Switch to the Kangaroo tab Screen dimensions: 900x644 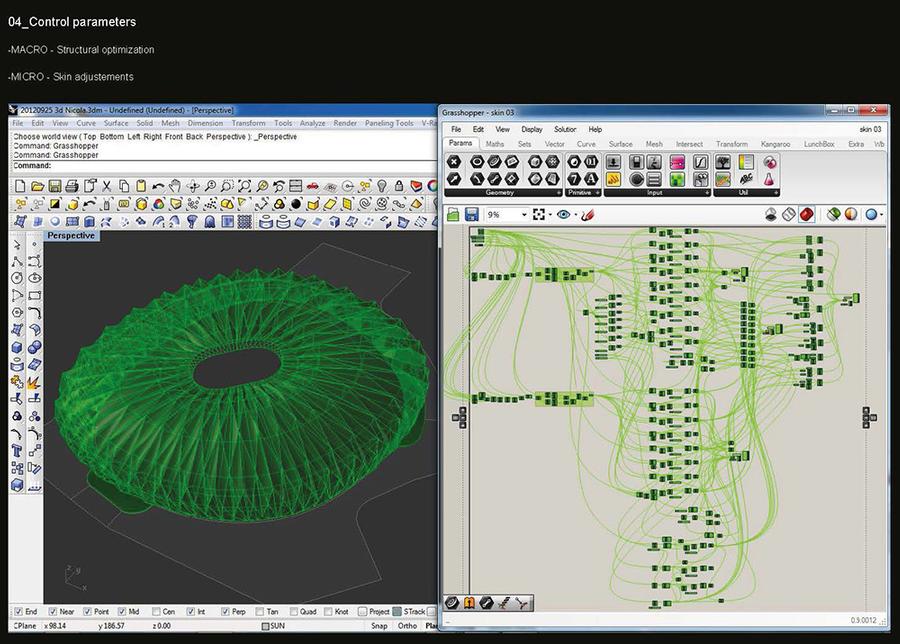[x=775, y=144]
